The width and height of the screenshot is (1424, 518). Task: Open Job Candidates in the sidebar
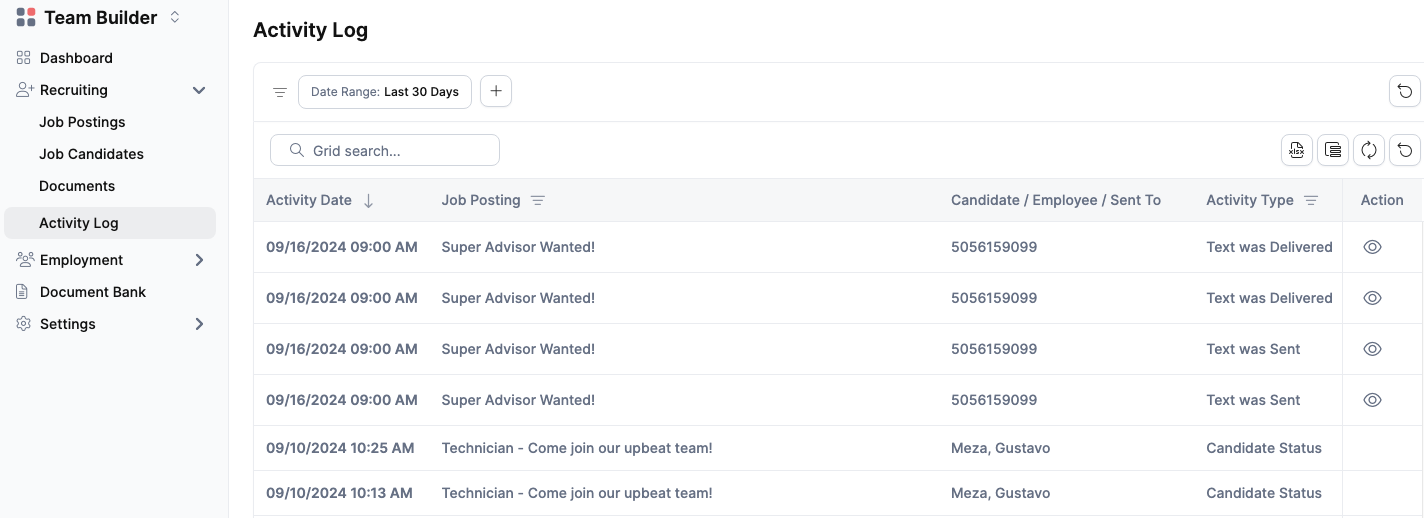pos(91,154)
